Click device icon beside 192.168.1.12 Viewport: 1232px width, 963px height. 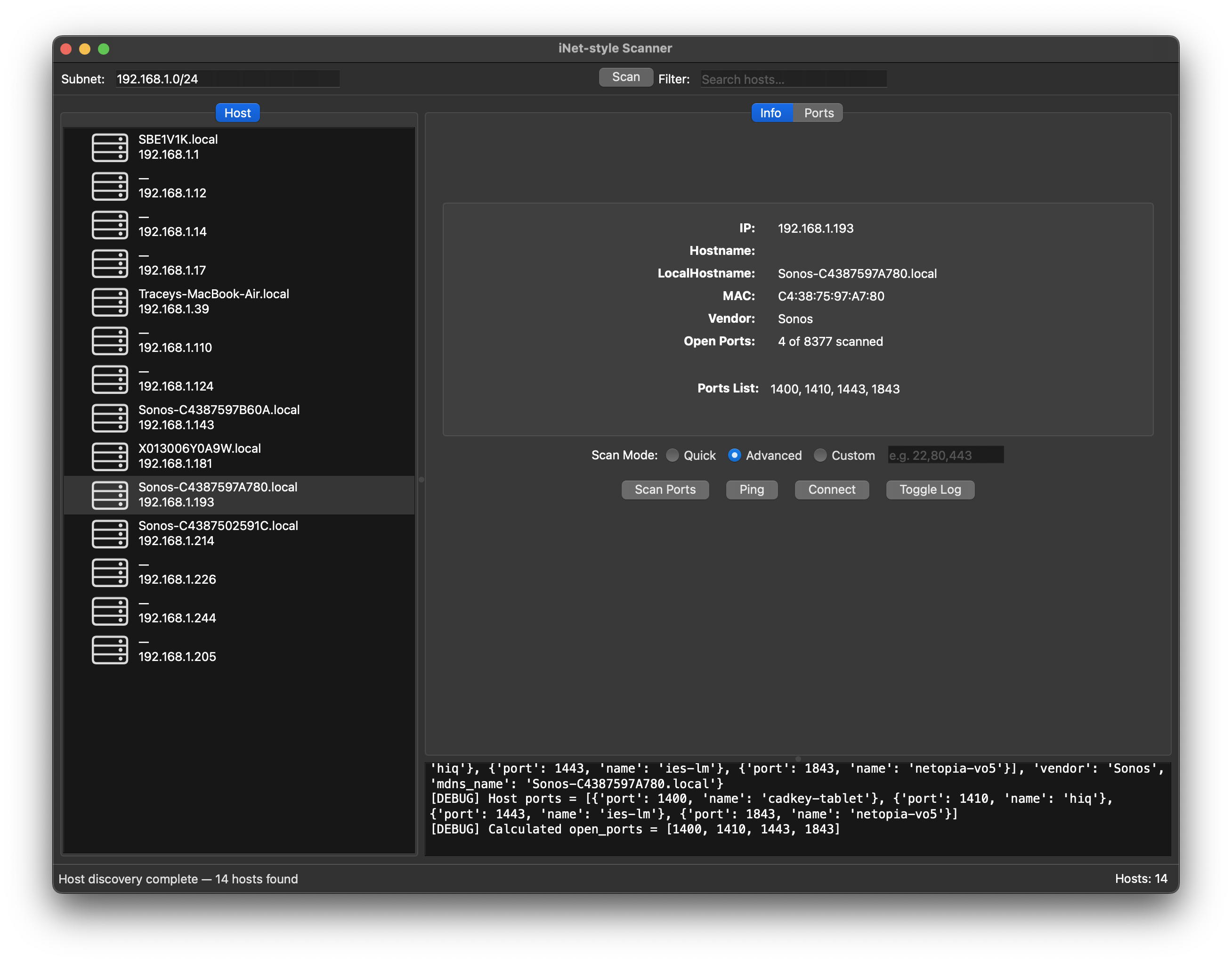coord(110,186)
